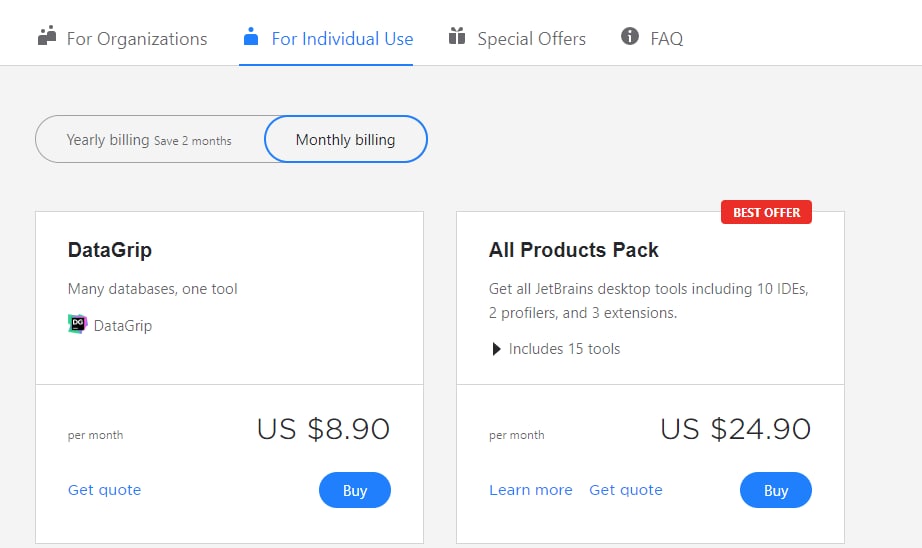Switch to Yearly billing option
The width and height of the screenshot is (922, 548).
point(149,139)
